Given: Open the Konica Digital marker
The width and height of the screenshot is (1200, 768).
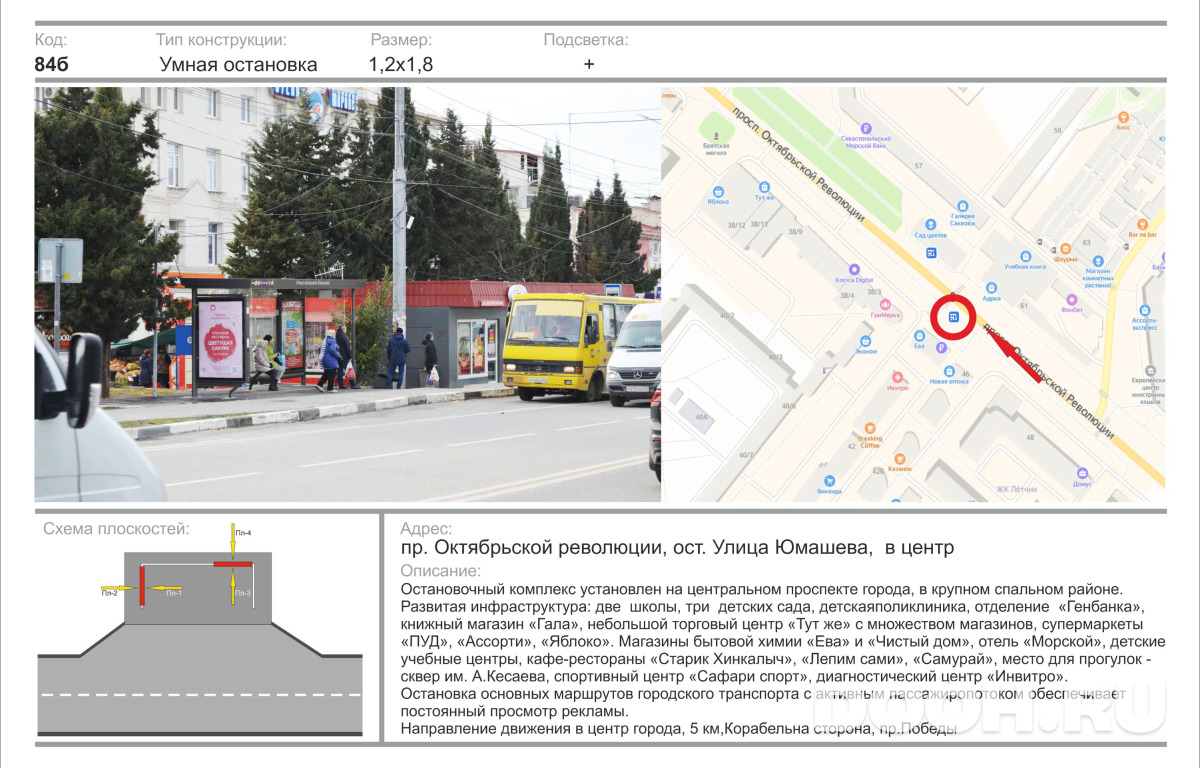Looking at the screenshot, I should pyautogui.click(x=854, y=269).
